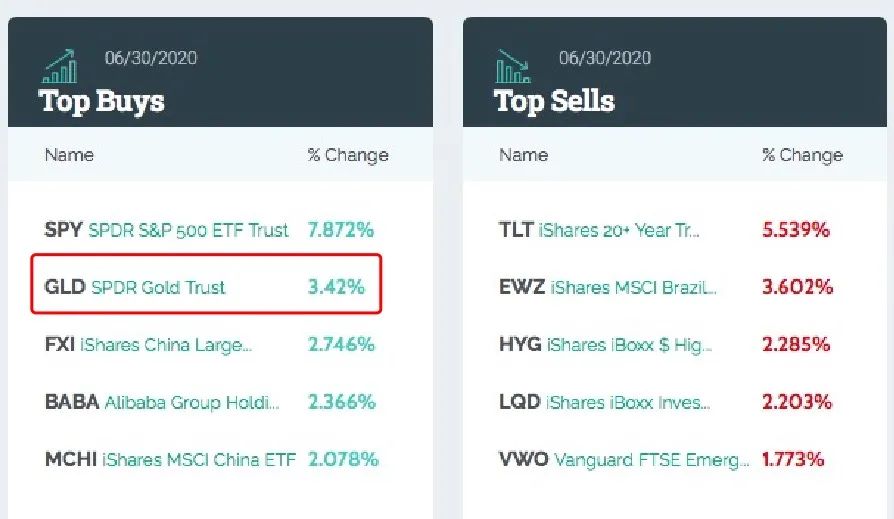Click the rising chart icon beside Top Buys
This screenshot has height=519, width=894.
(60, 67)
